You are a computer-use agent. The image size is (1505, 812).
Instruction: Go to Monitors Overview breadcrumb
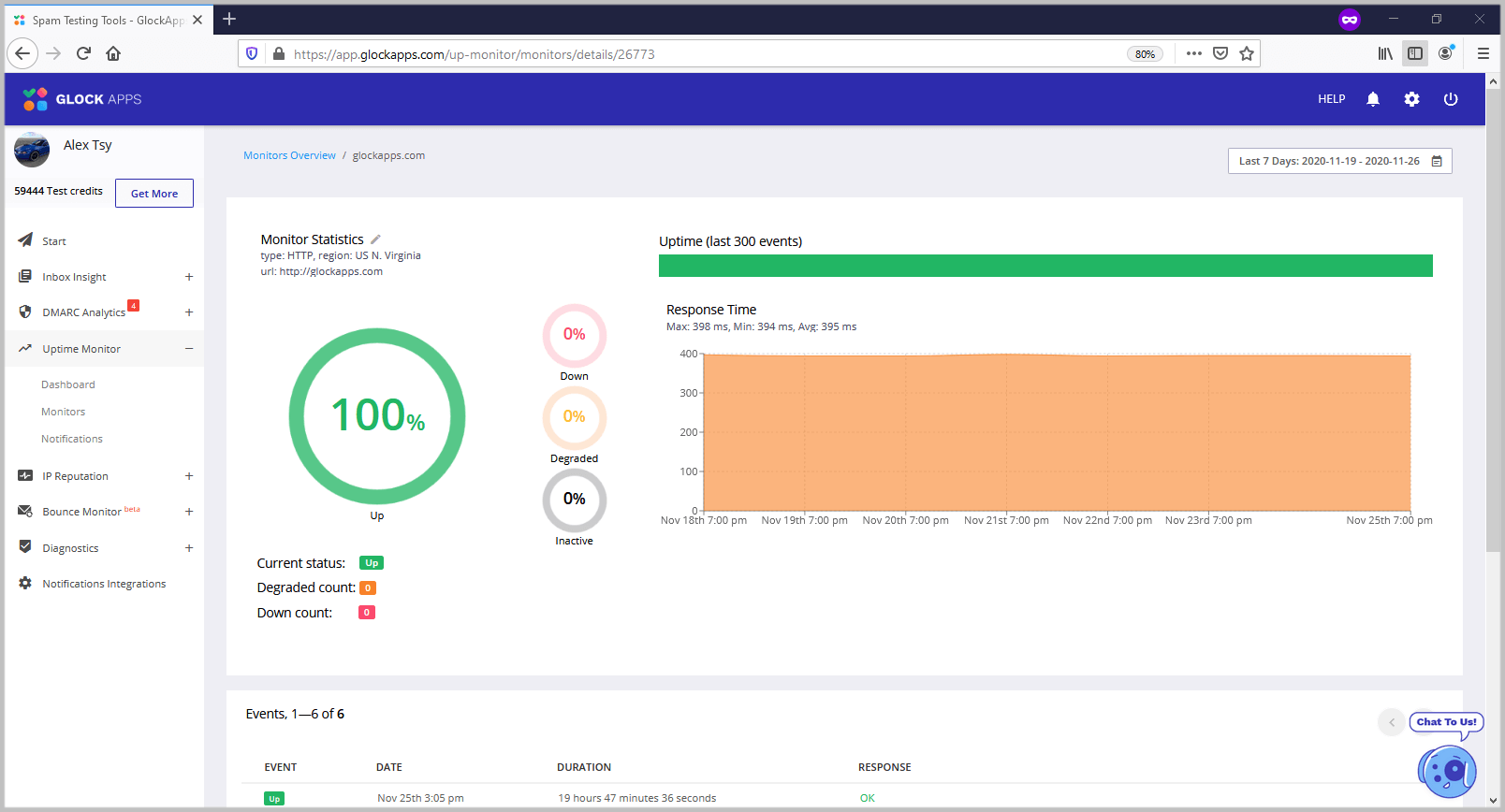(289, 155)
